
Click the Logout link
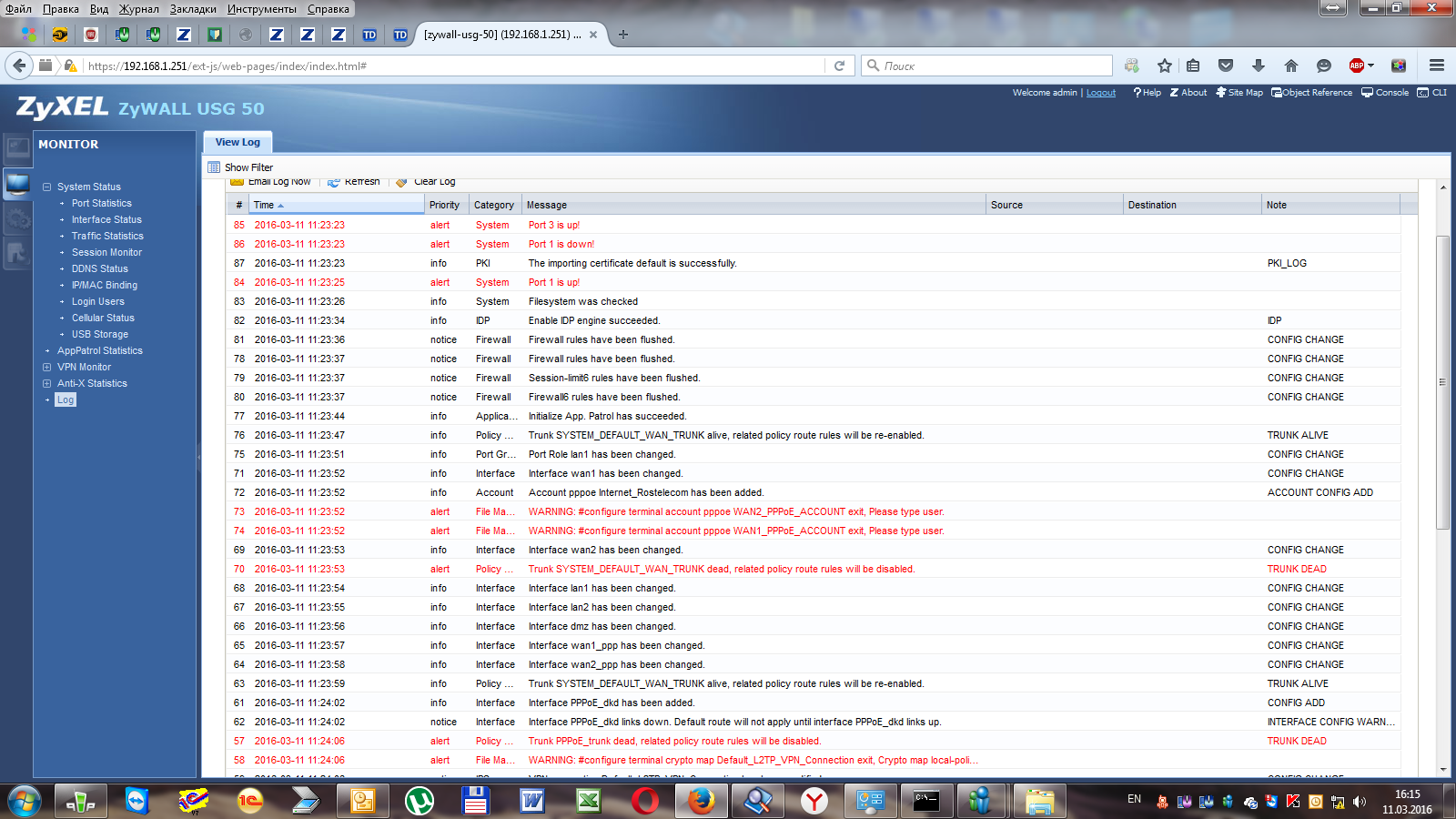[1100, 93]
